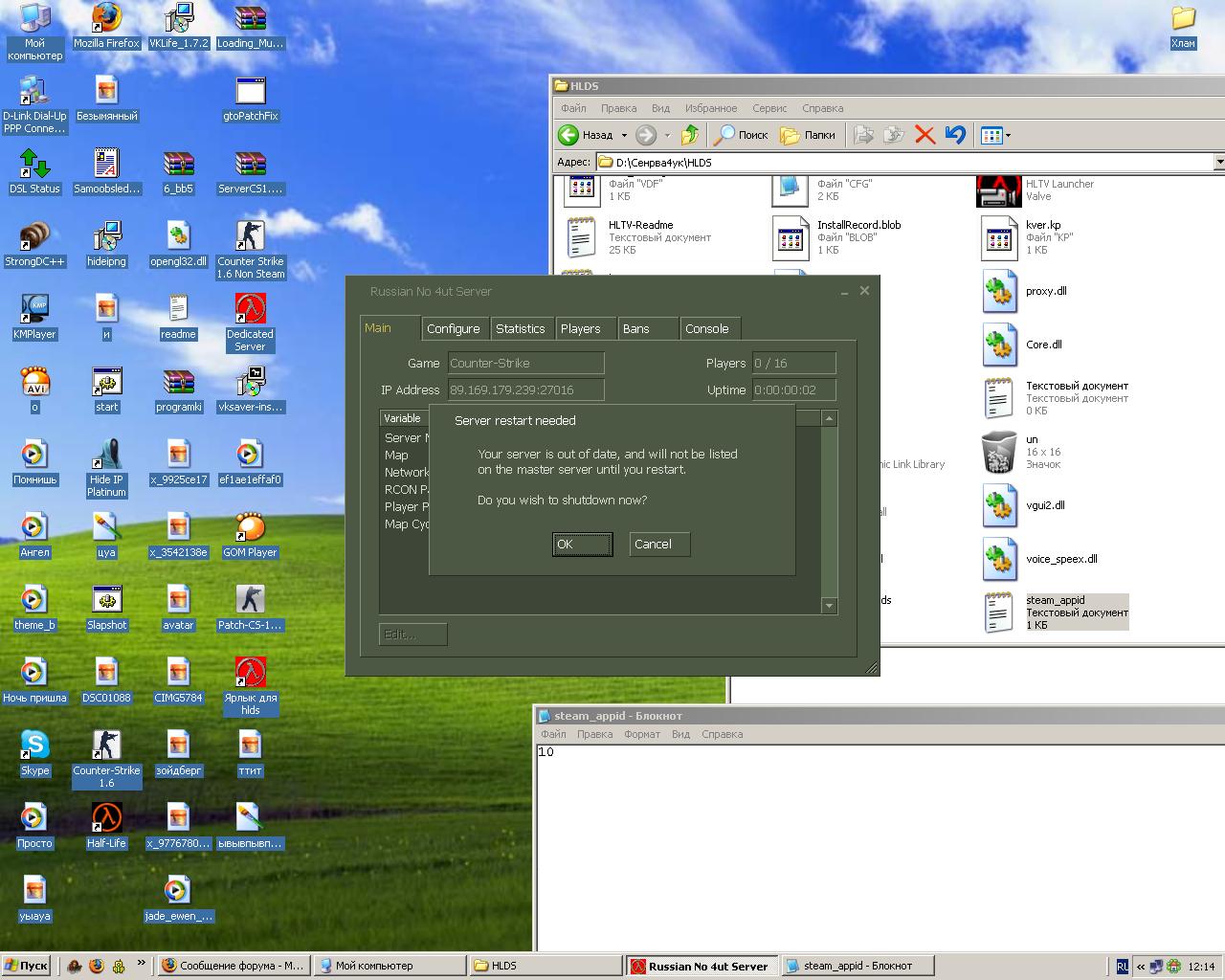Select the Core.dll file icon

(x=999, y=345)
